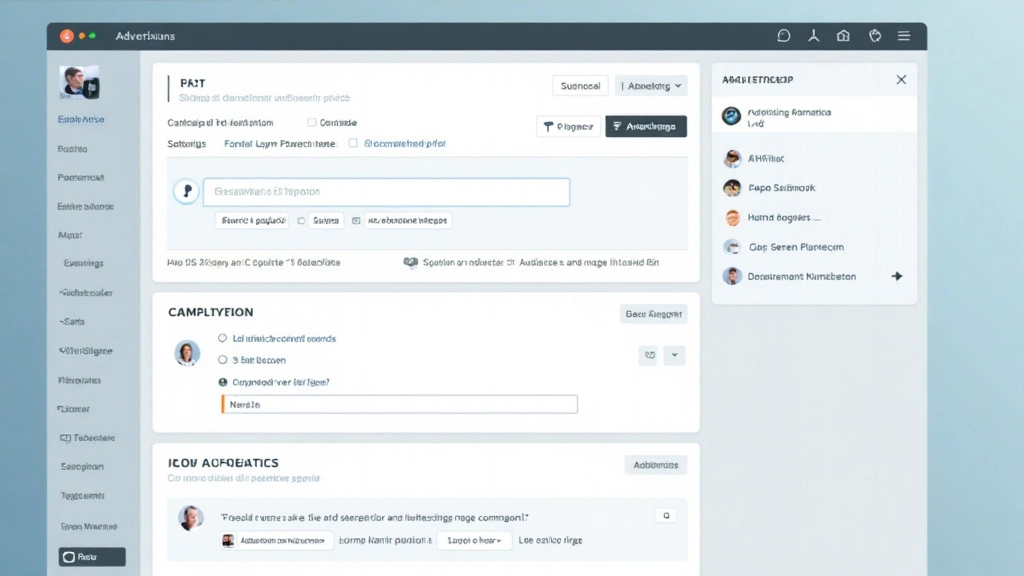
Task: Click inside the Nardle text field
Action: [398, 404]
